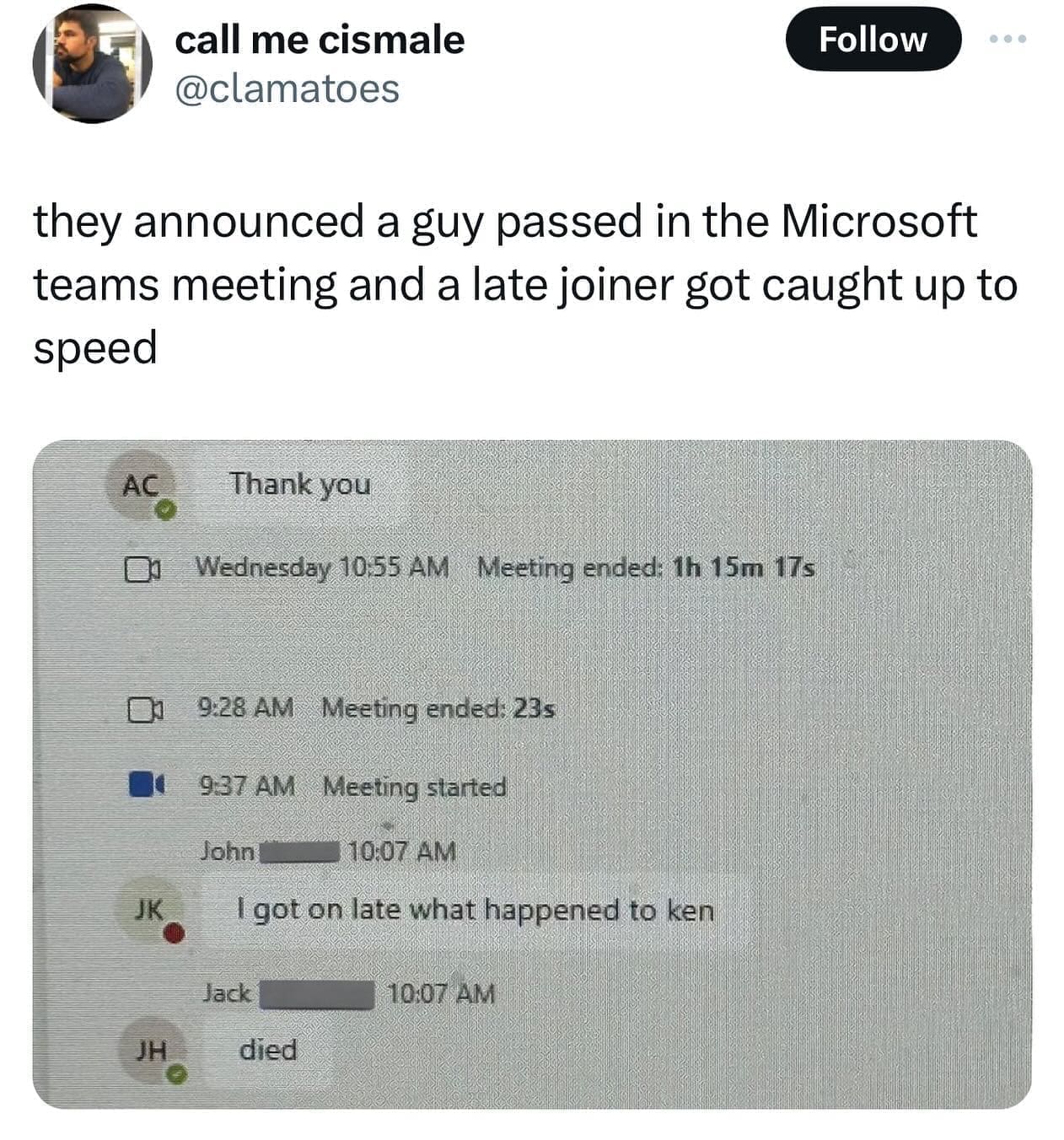Open the 'call me cismale' profile name
Viewport: 1064px width, 1140px height.
[320, 40]
